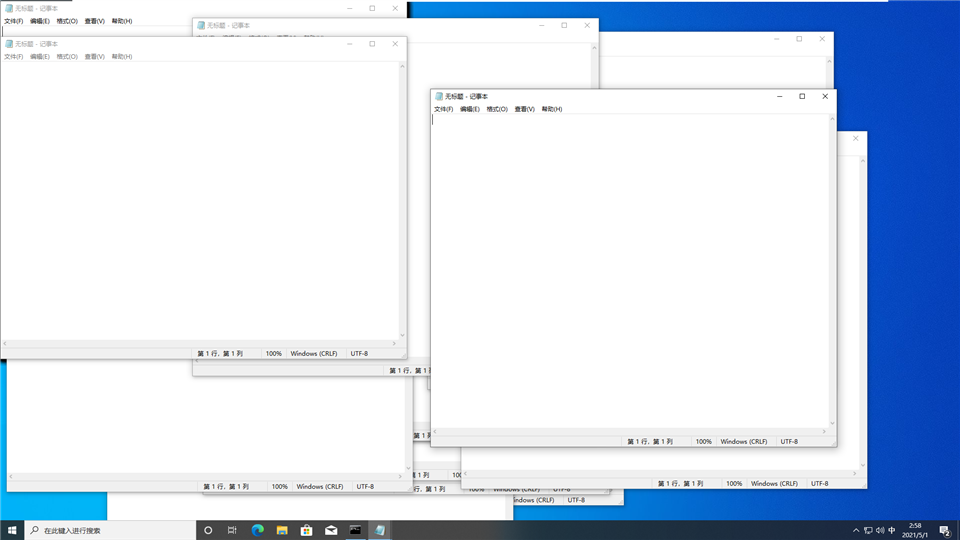
Task: Click the scroll-left arrow in active Notepad window
Action: click(x=435, y=432)
